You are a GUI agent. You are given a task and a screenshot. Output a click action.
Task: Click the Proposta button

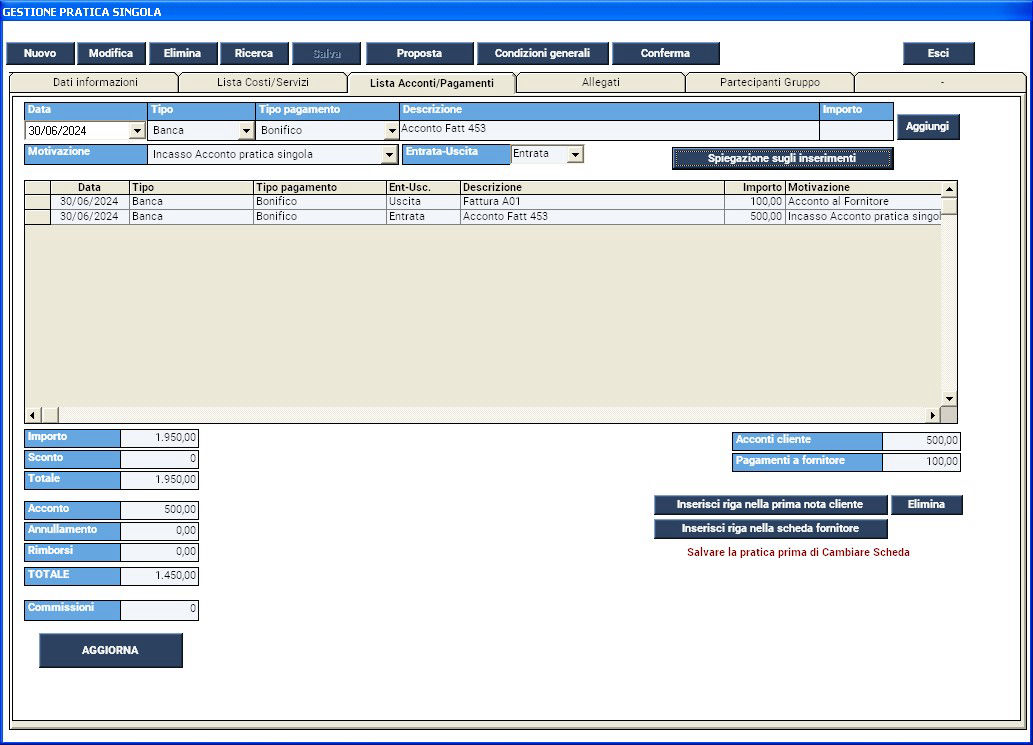[x=419, y=54]
